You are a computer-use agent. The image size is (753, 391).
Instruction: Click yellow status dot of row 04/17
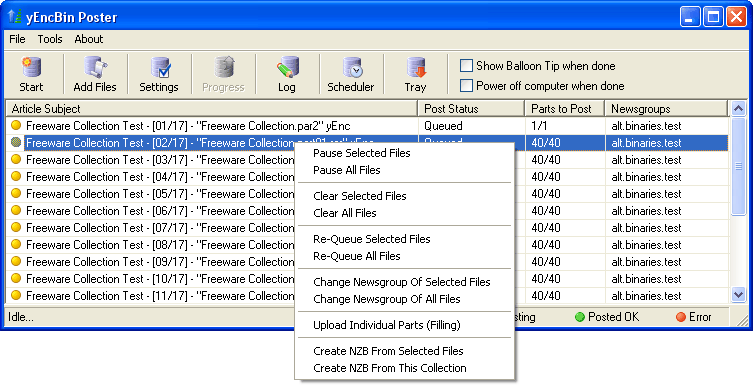pos(16,176)
